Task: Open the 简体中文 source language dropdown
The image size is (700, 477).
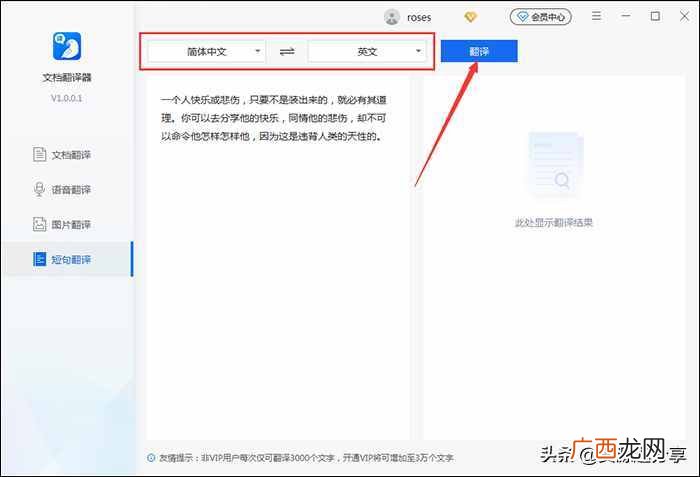Action: tap(206, 52)
